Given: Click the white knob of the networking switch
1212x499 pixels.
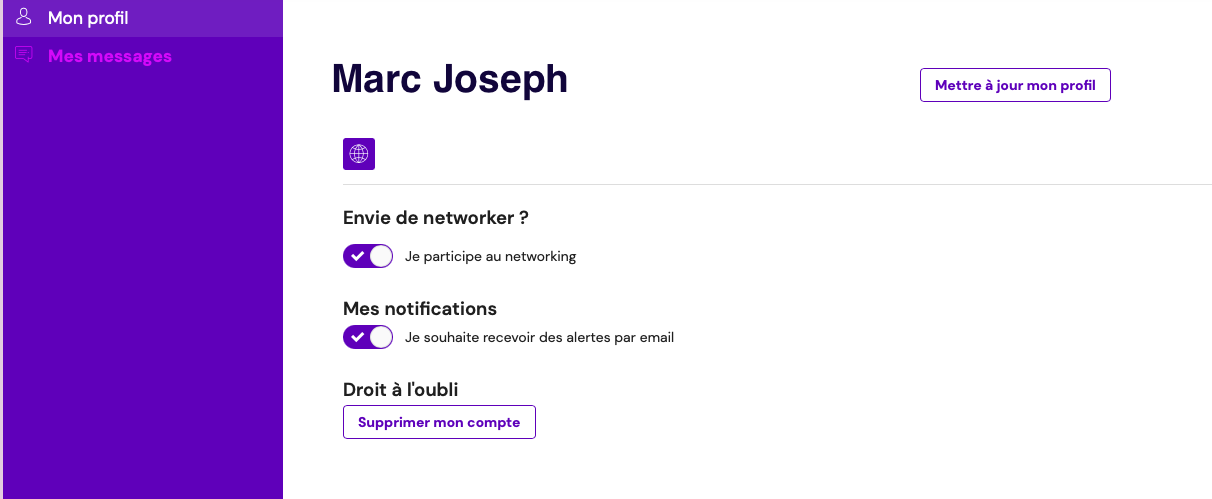Looking at the screenshot, I should point(380,256).
